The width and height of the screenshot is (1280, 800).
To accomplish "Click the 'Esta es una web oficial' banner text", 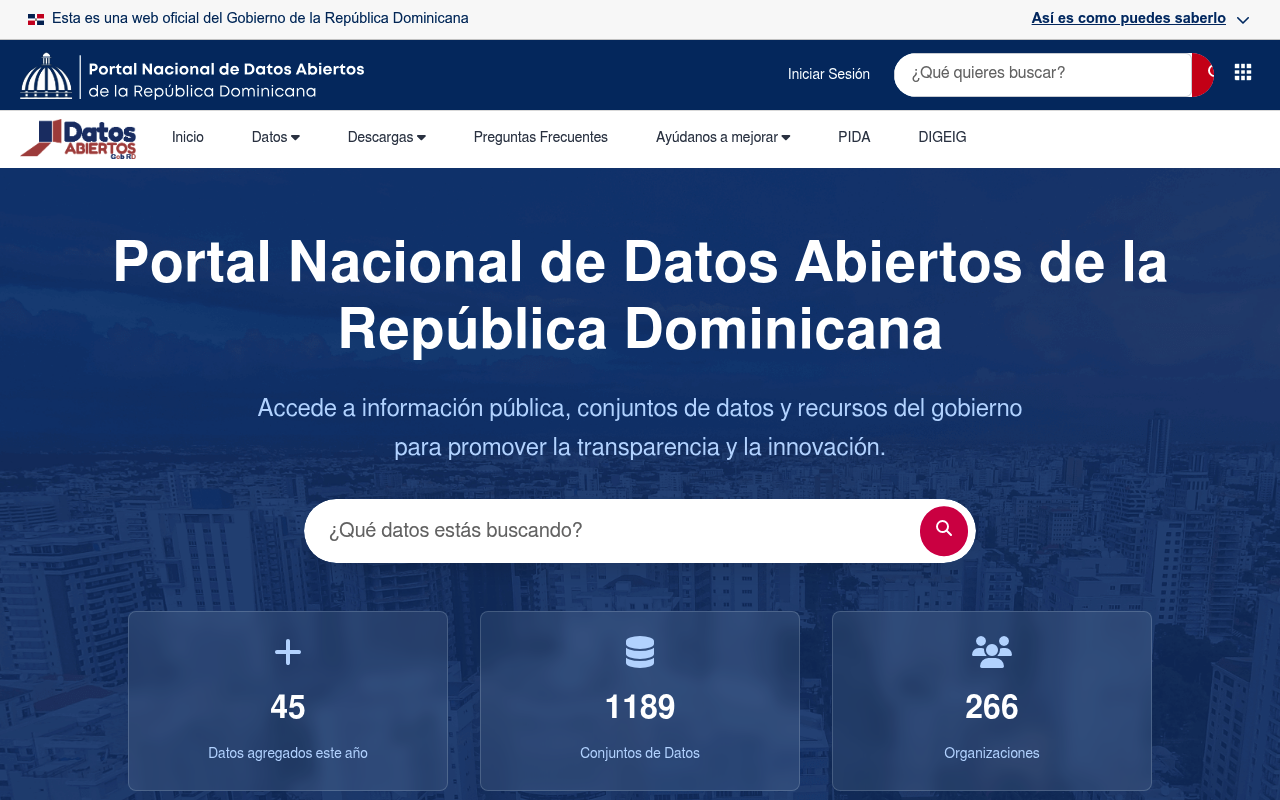I will click(260, 18).
